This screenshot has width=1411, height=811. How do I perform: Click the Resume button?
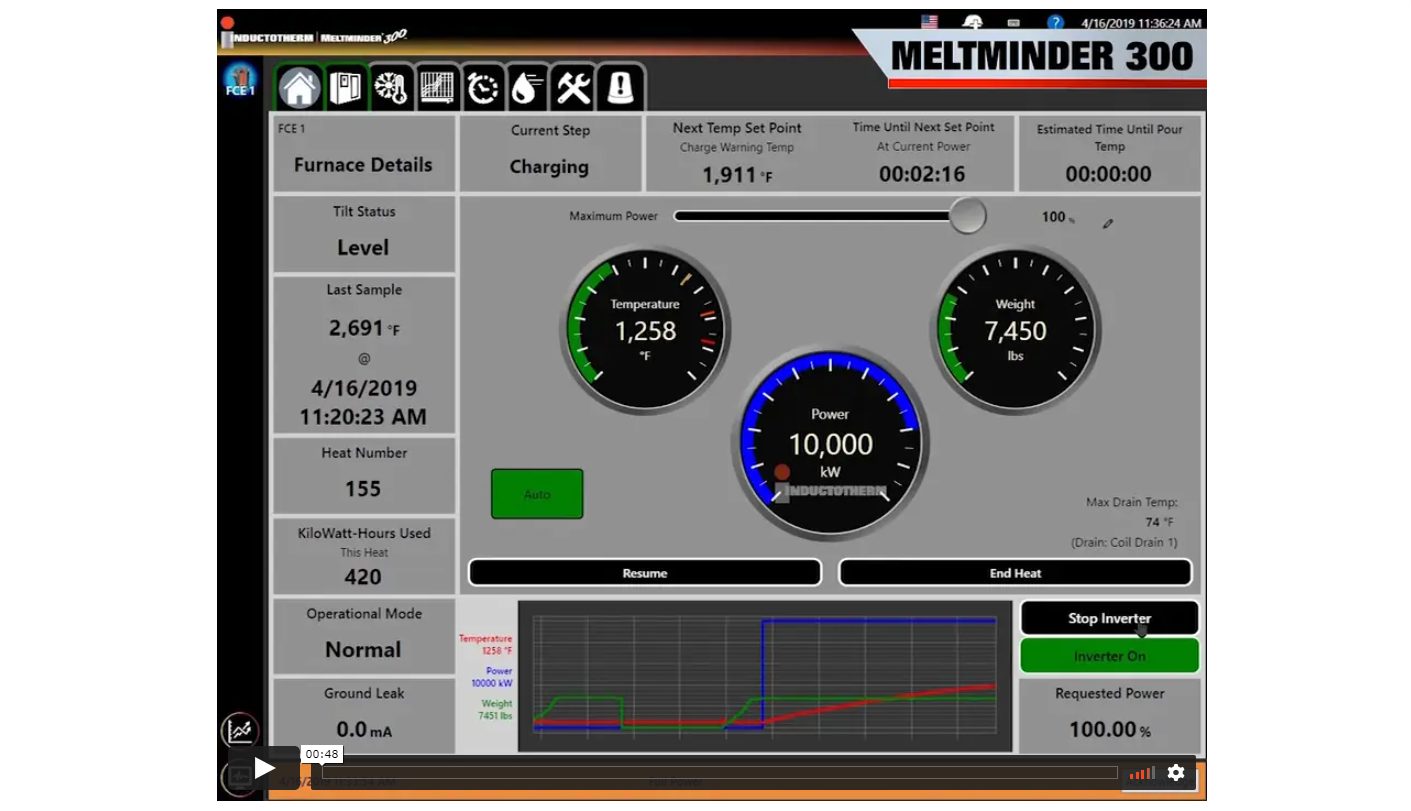[x=645, y=573]
